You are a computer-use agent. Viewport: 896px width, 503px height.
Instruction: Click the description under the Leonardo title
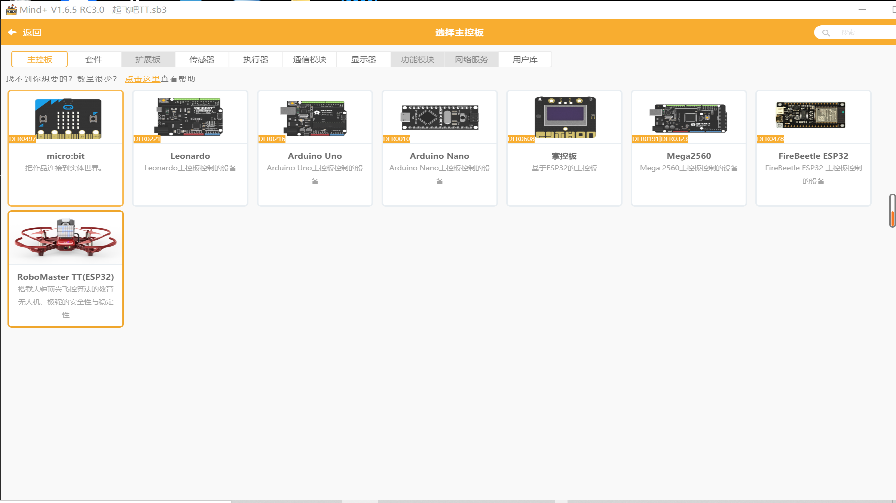coord(190,168)
